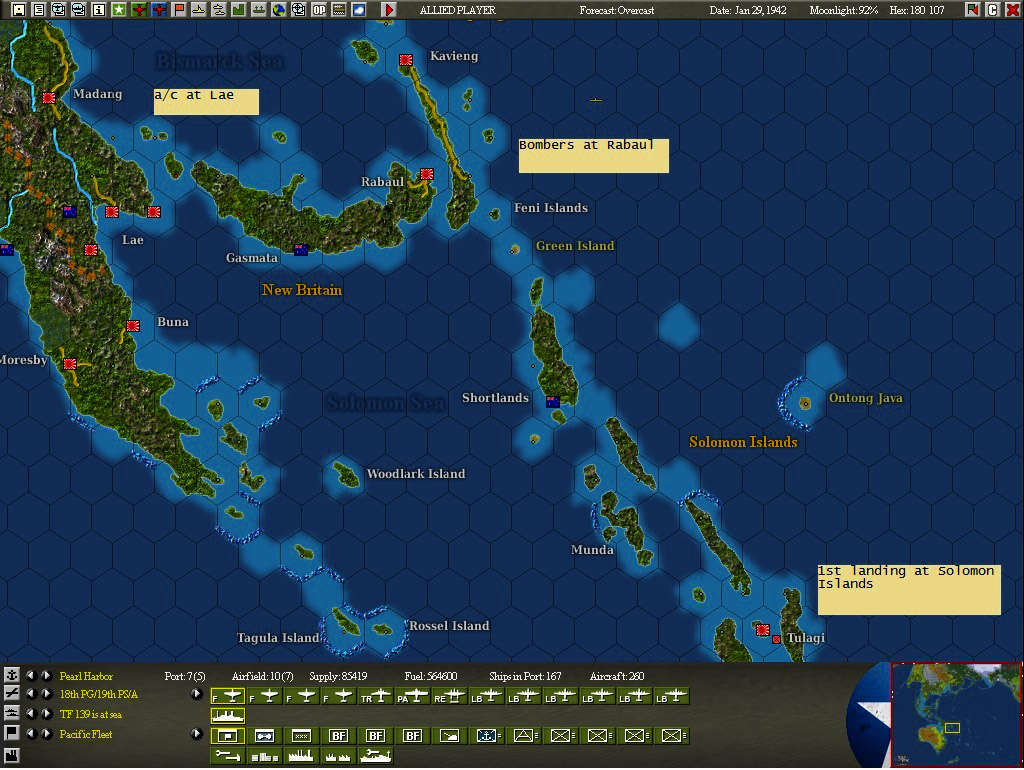Select the large Japanese marker near Tulagi
The image size is (1024, 770).
pos(762,630)
